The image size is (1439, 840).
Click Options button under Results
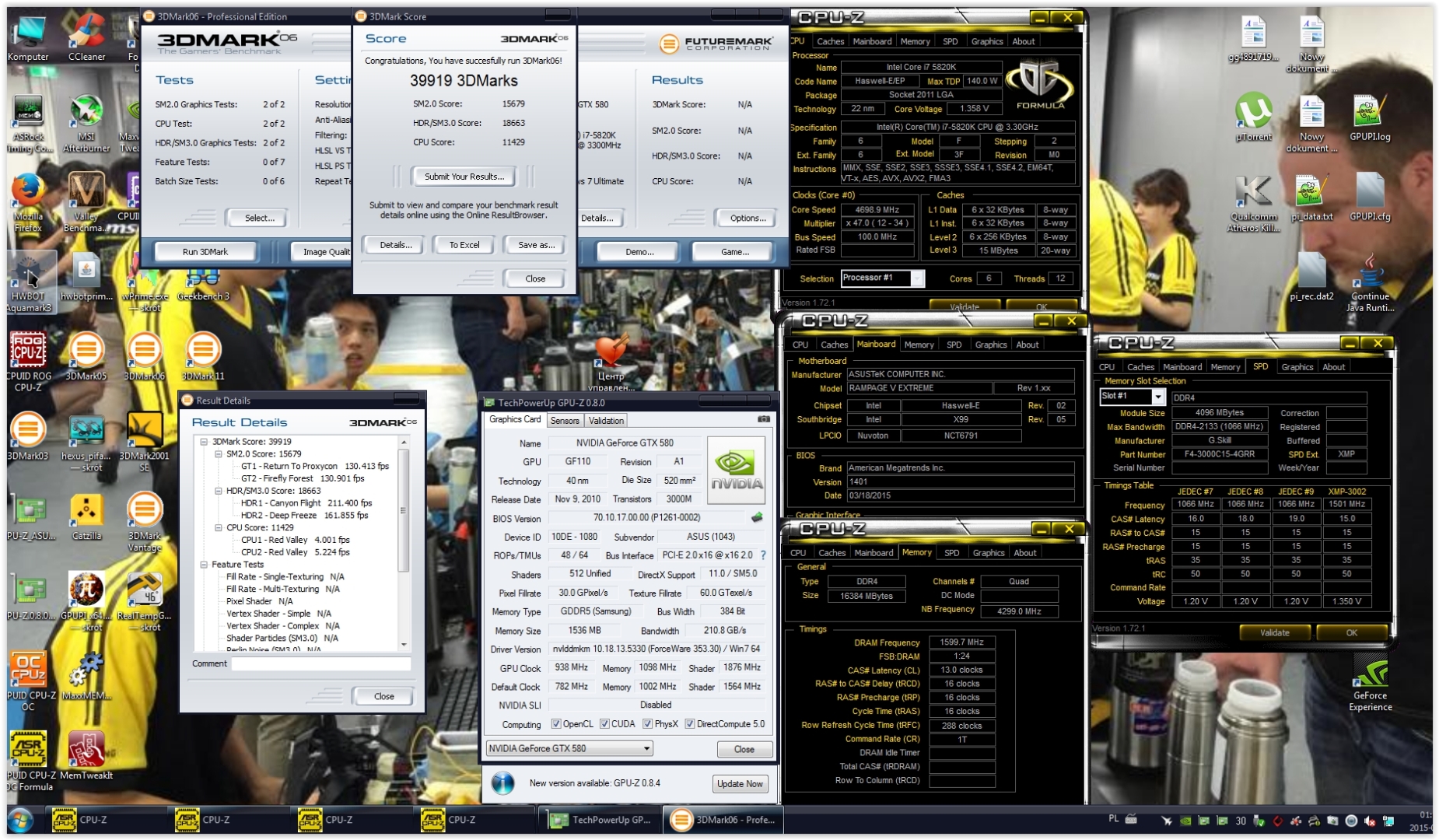pyautogui.click(x=748, y=219)
